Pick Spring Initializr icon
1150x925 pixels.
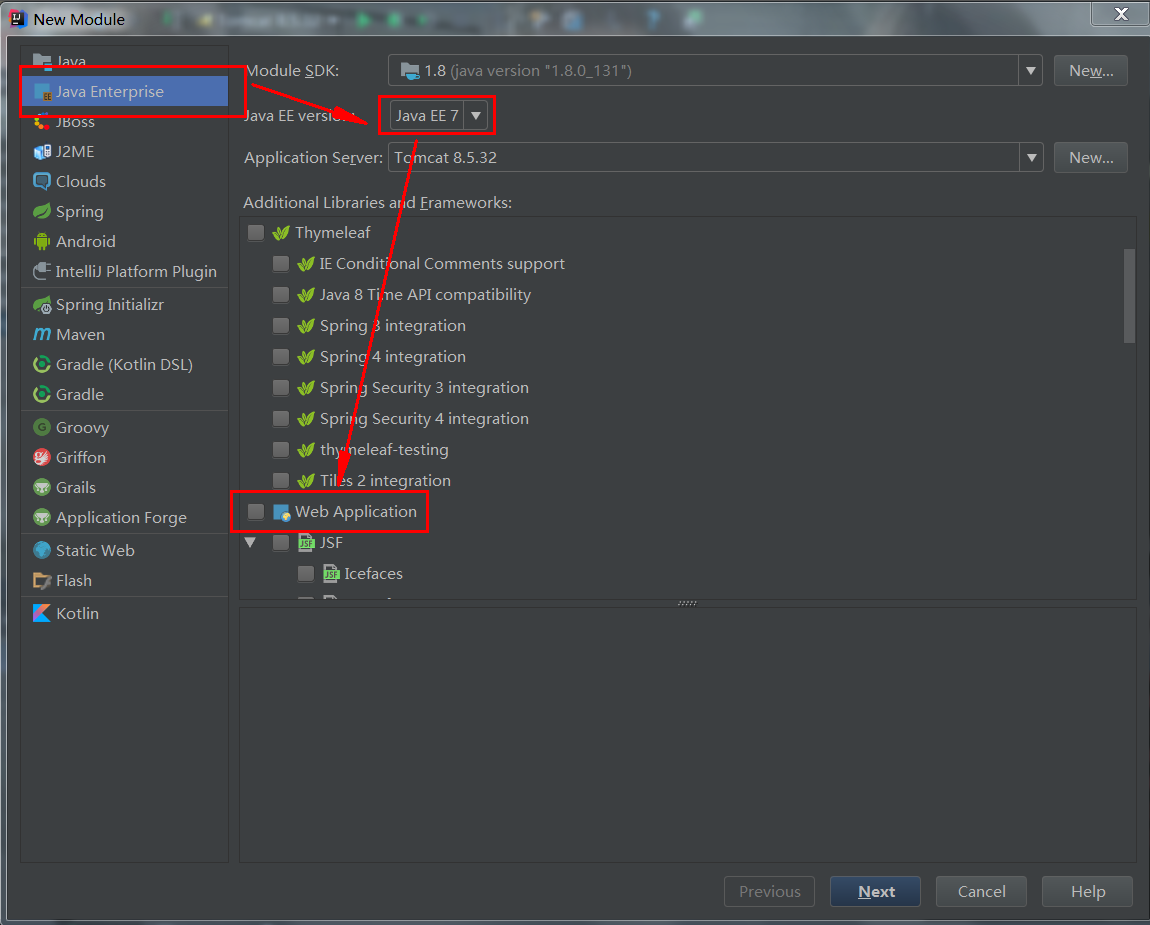click(43, 304)
